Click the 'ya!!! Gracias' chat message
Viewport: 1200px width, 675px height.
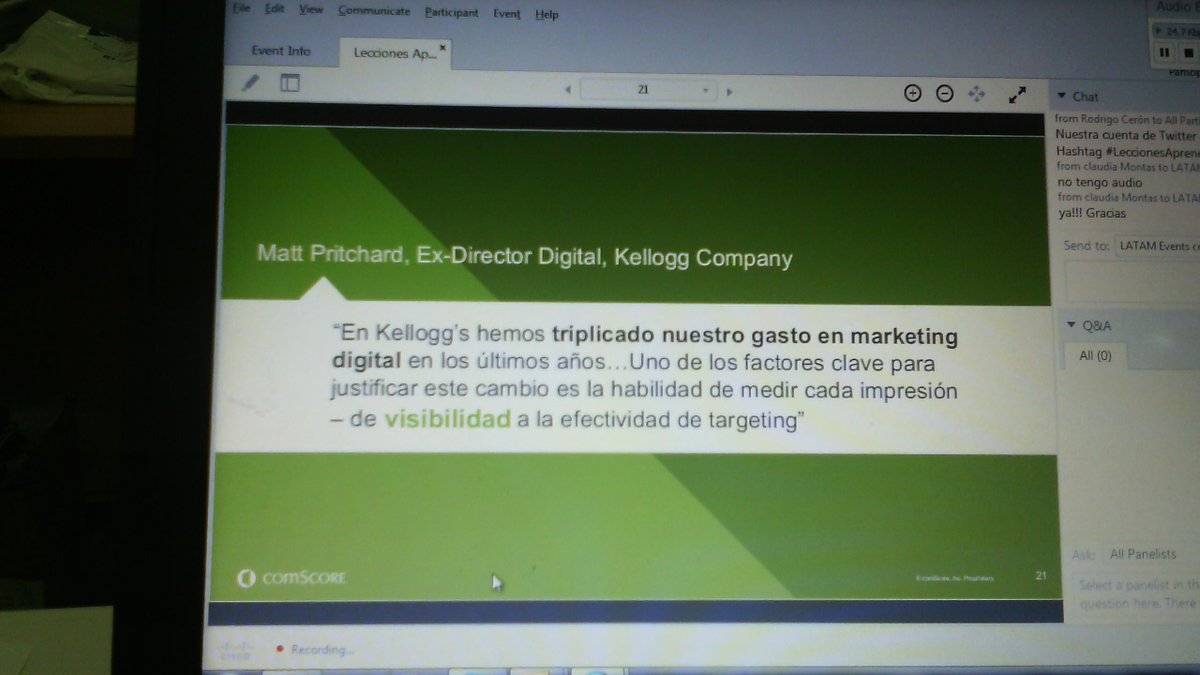coord(1092,213)
